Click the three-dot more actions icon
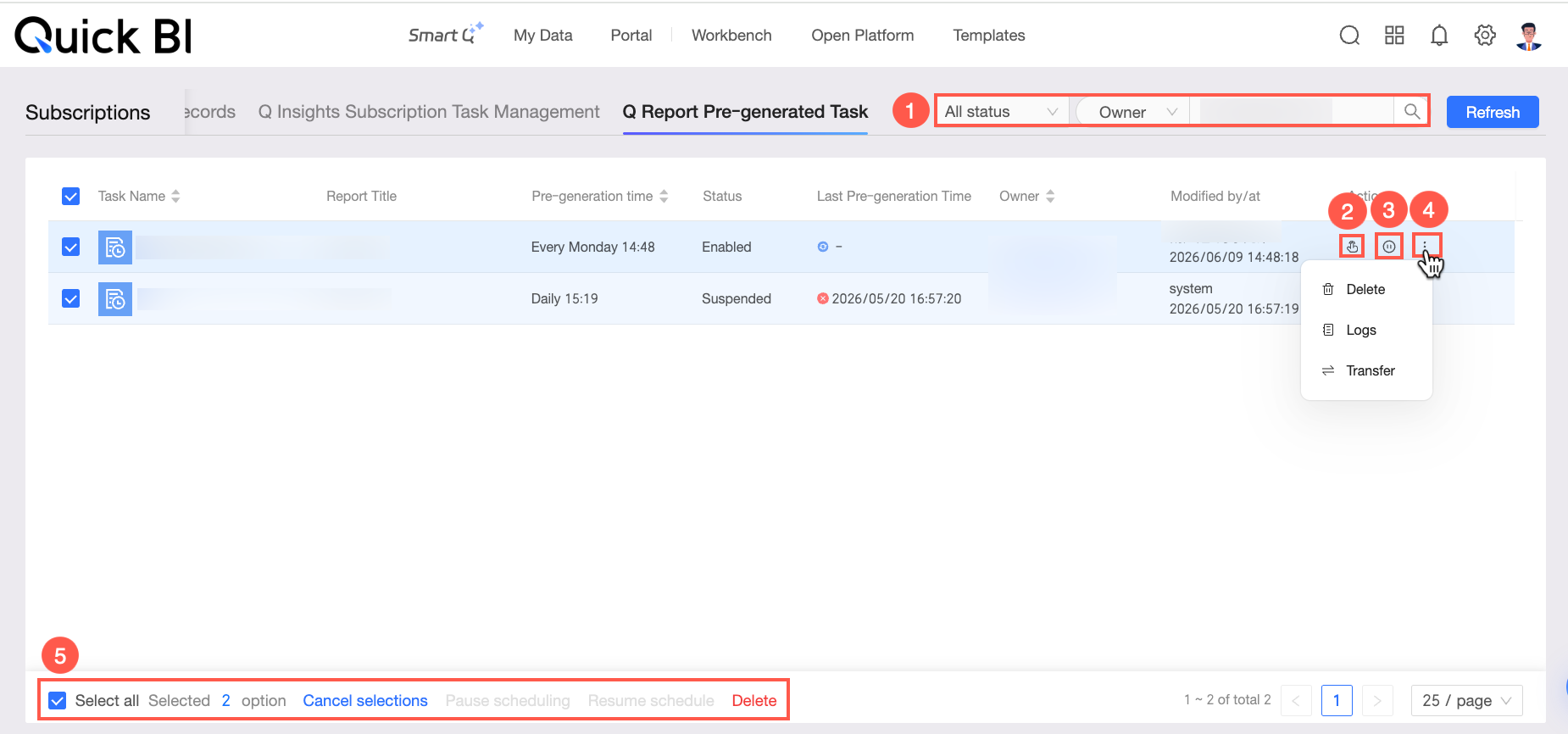 pos(1425,247)
